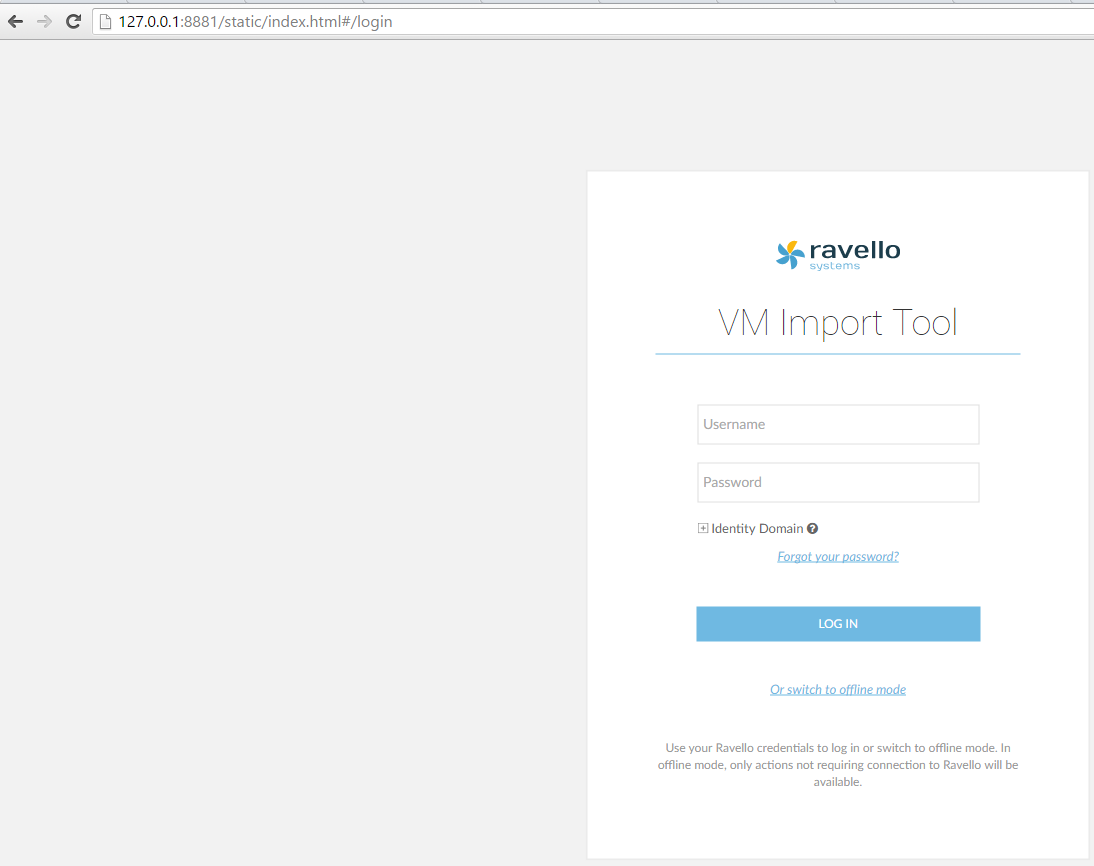Click the page info icon in the address bar

[x=105, y=21]
